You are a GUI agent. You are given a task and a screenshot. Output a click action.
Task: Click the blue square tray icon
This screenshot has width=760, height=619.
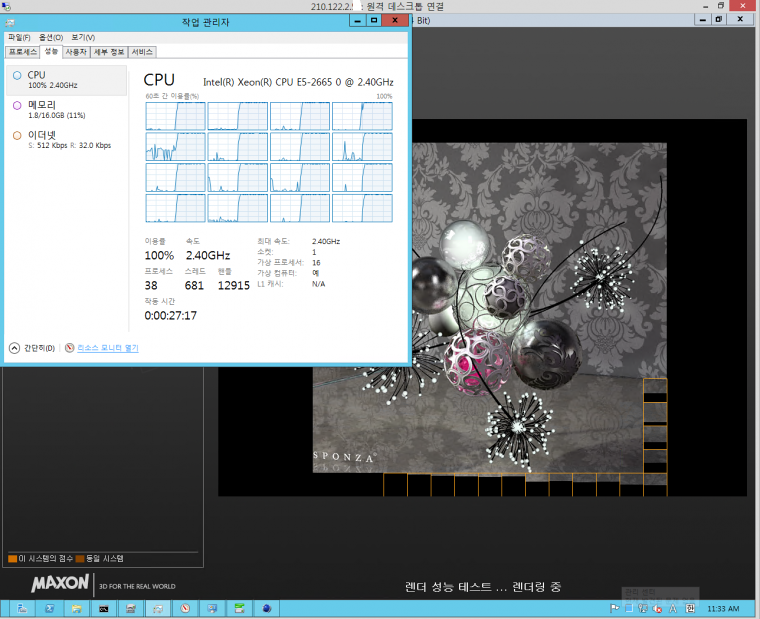(629, 608)
